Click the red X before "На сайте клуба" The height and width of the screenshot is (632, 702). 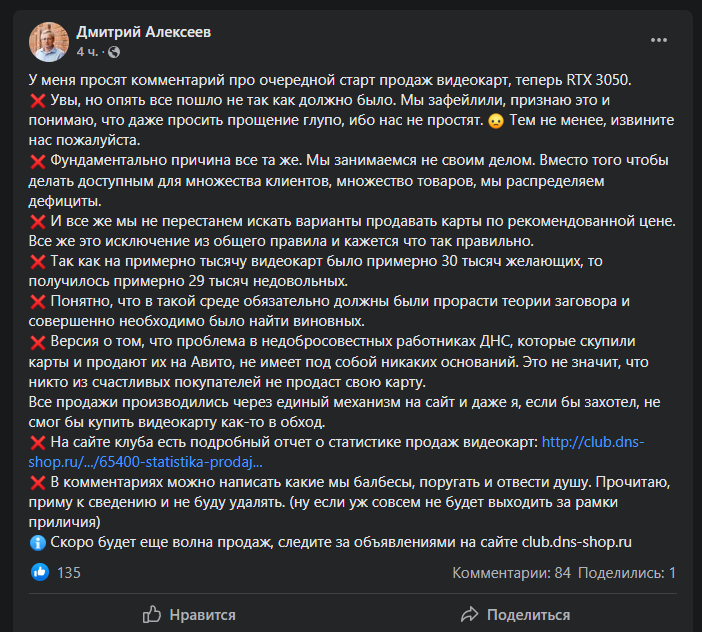coord(38,442)
